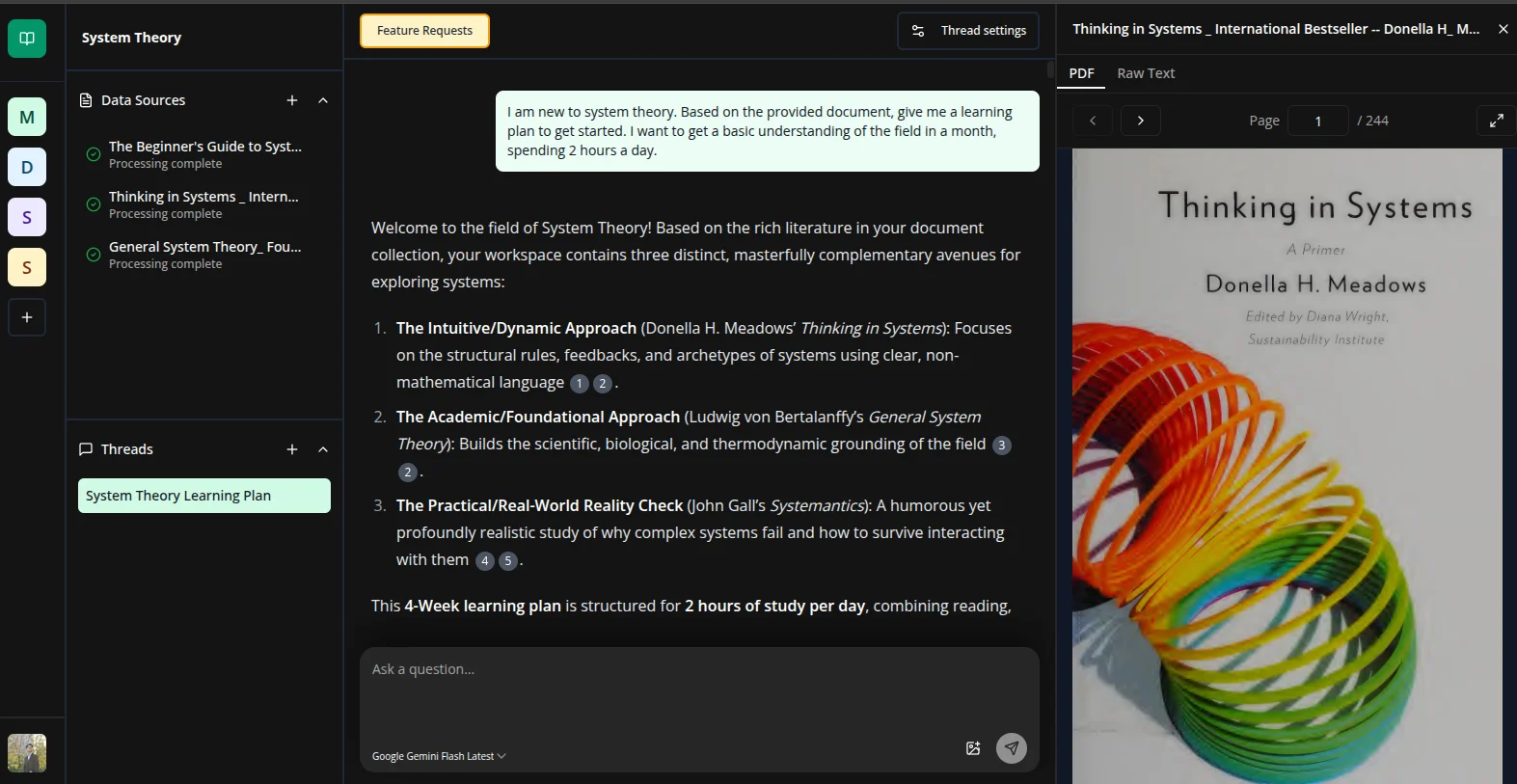Click the chat conversation scrollbar
This screenshot has height=784, width=1517.
[x=1050, y=69]
